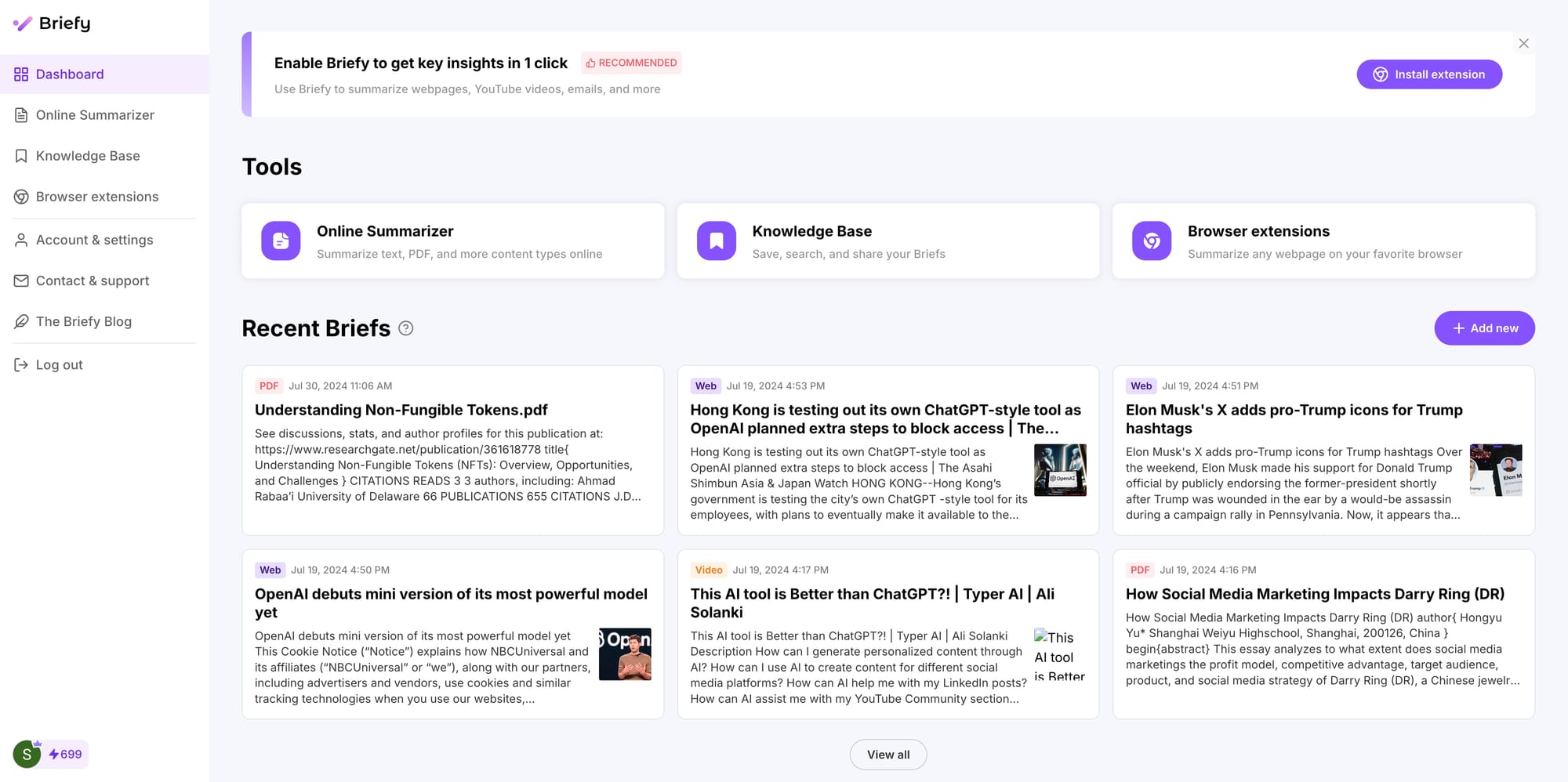Open the Knowledge Base tool card title
Image resolution: width=1568 pixels, height=782 pixels.
[812, 231]
